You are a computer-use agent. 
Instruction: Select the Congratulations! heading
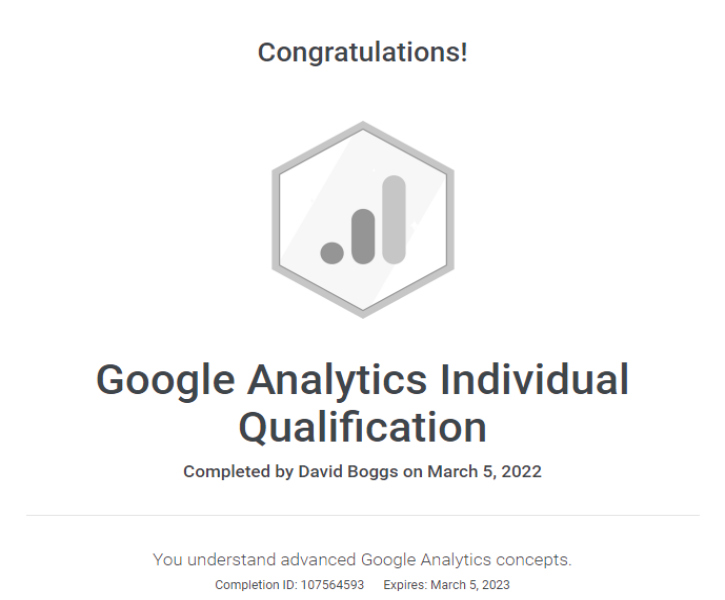(363, 52)
